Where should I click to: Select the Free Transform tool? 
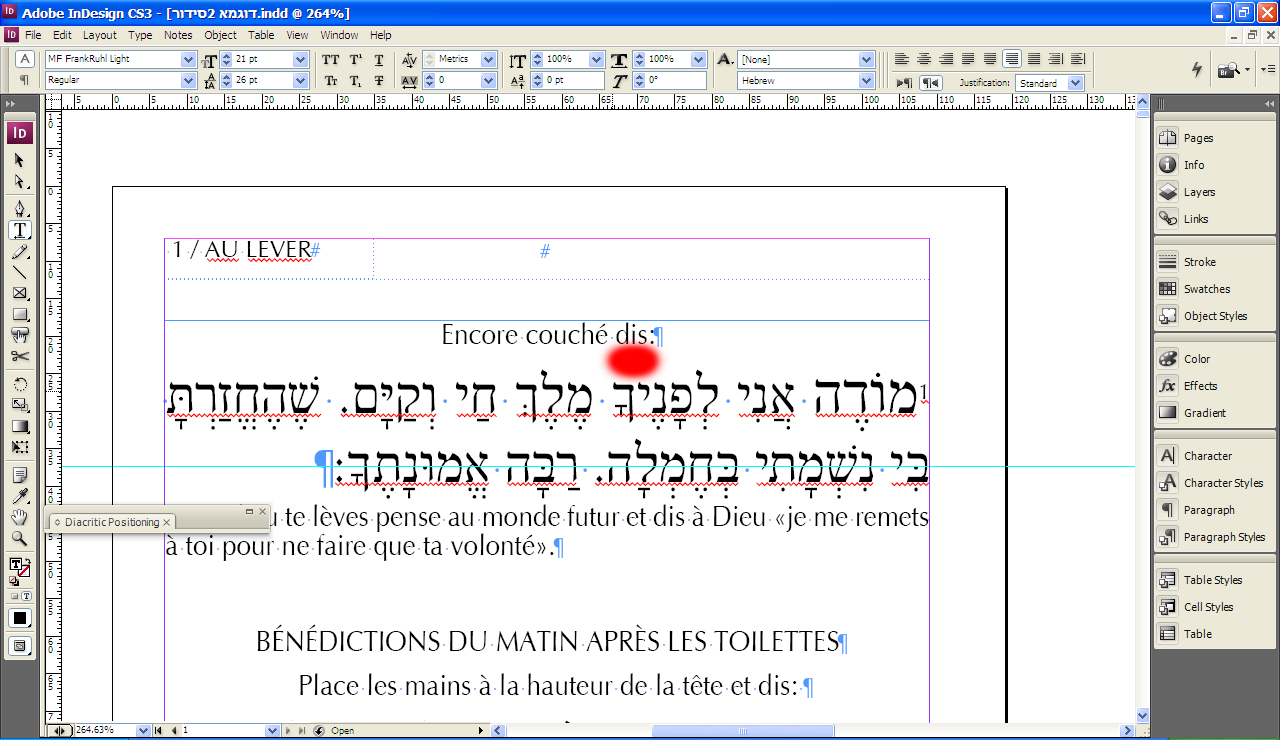click(19, 447)
